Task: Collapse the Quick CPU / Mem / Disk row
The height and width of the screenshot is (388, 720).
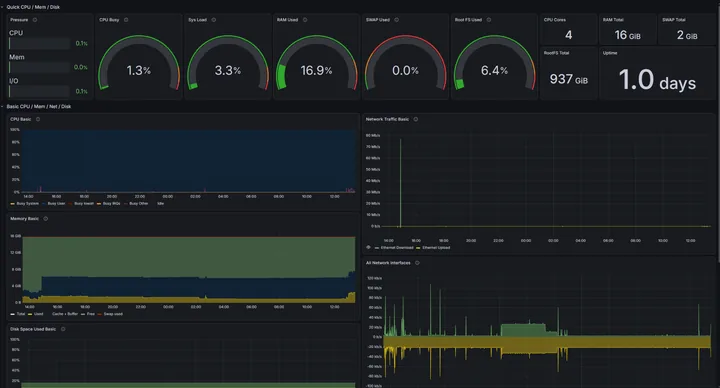Action: (2, 7)
